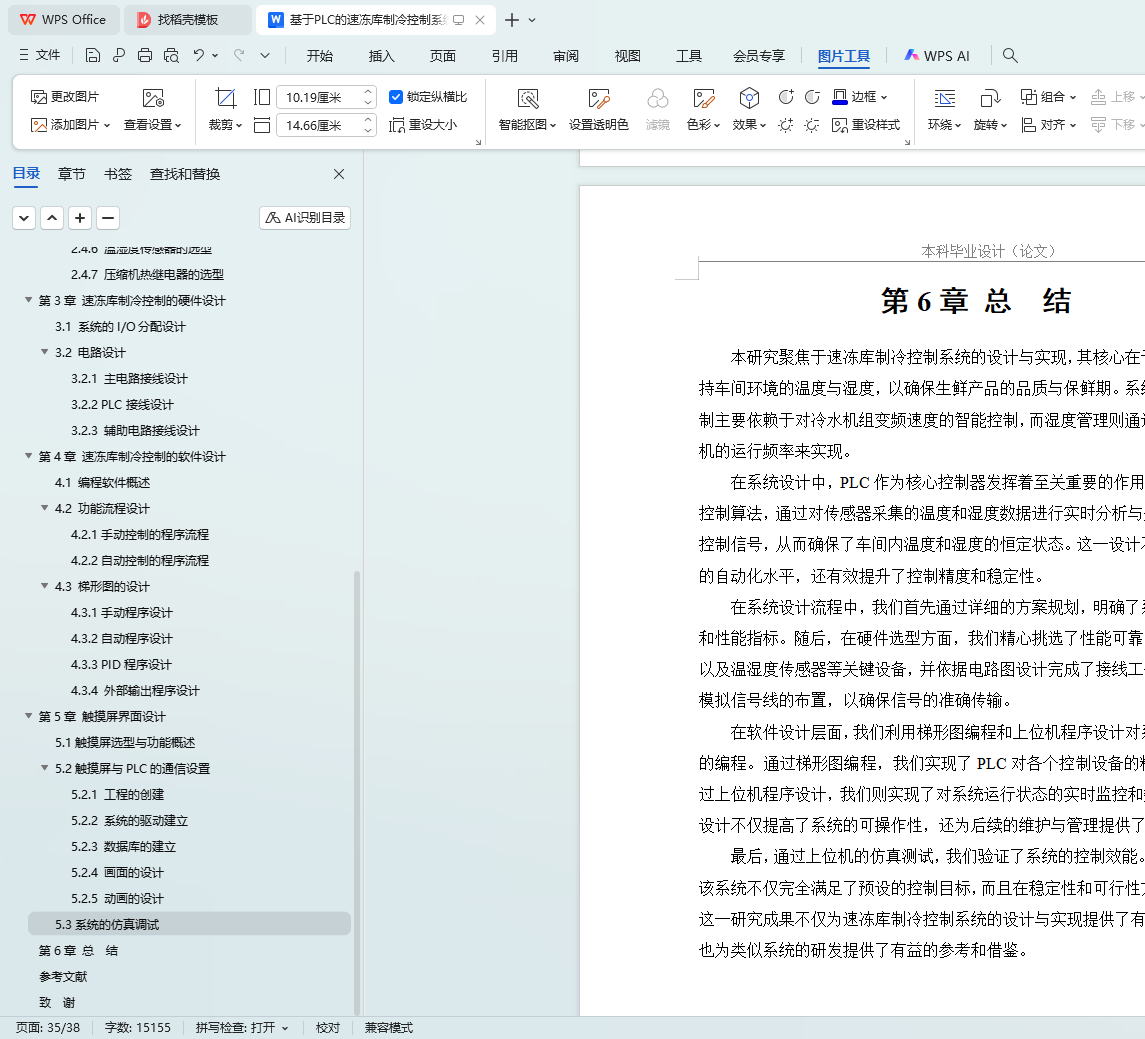
Task: Click the expand-all down chevron in outline pane
Action: pos(24,218)
